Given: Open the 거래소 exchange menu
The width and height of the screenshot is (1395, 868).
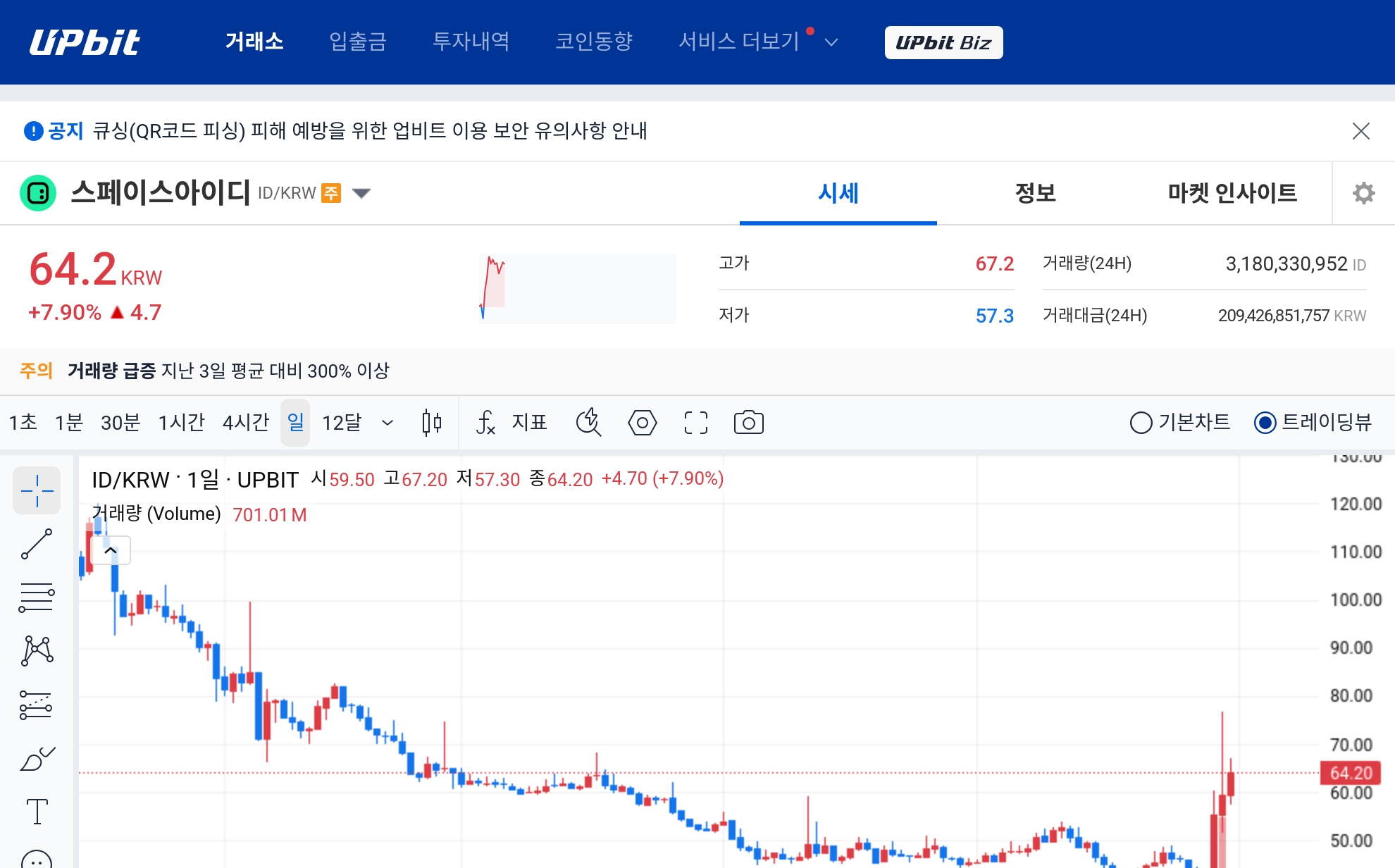Looking at the screenshot, I should point(254,42).
